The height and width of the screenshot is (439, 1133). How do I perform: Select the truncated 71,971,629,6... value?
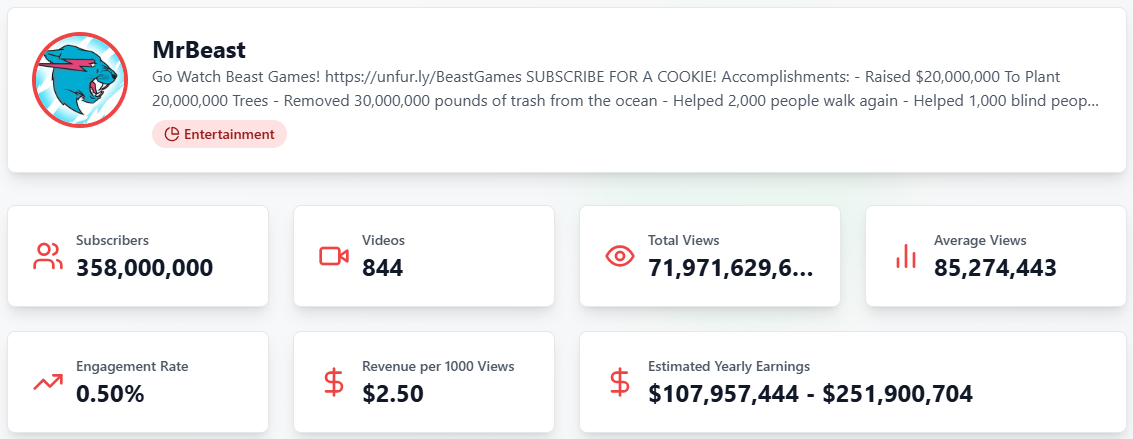coord(731,268)
